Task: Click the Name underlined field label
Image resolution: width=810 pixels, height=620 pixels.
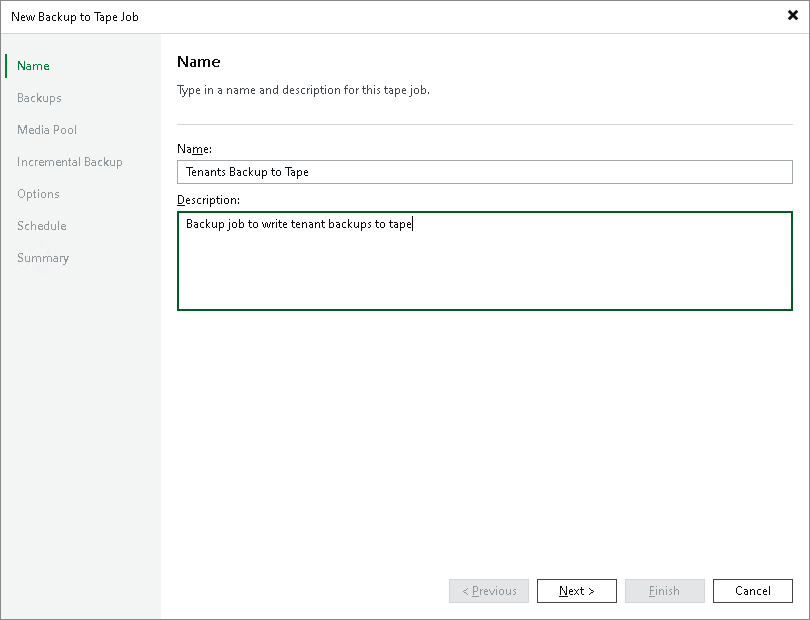Action: 191,148
